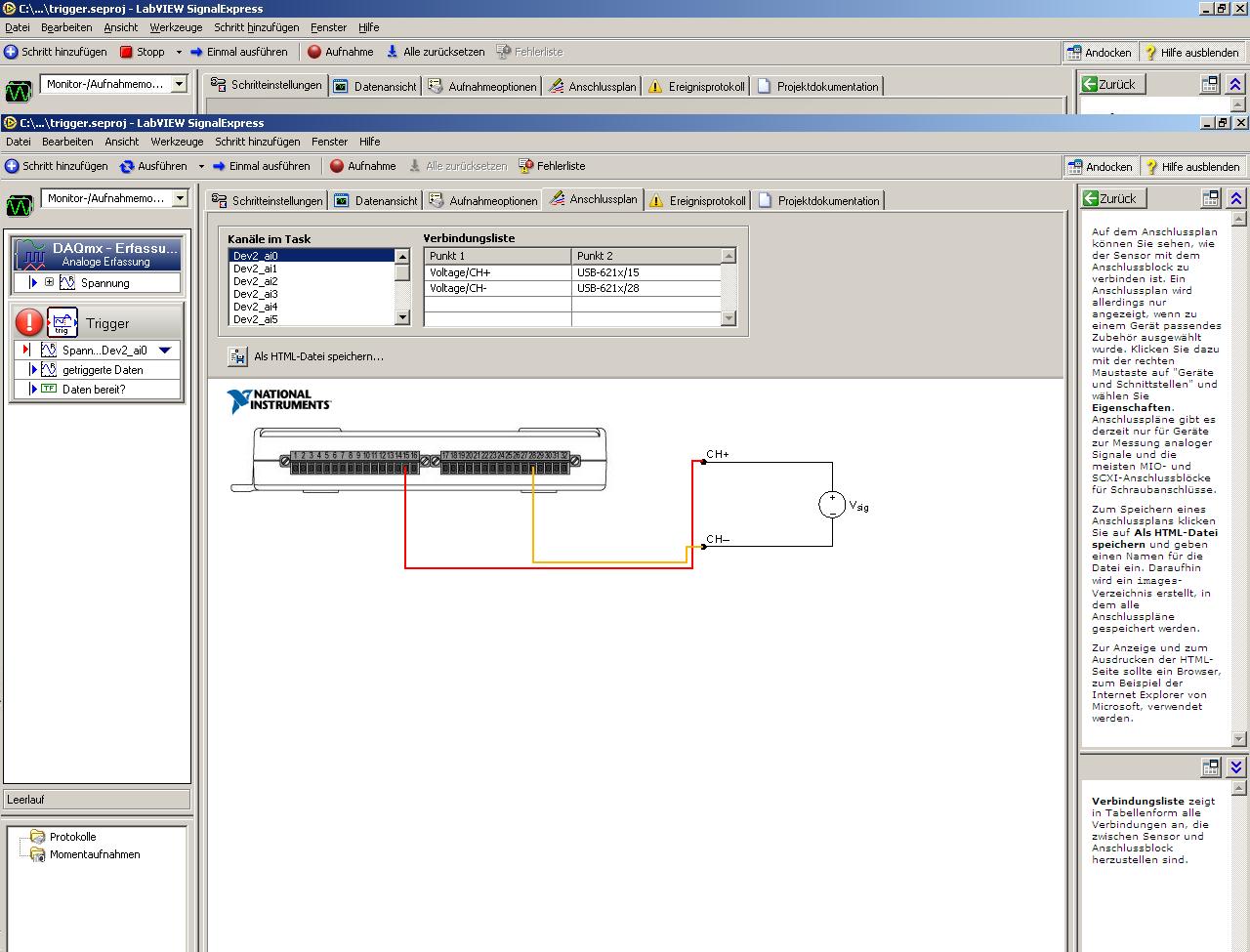Viewport: 1250px width, 952px height.
Task: Switch to Anschlussplan tab in background window
Action: (593, 86)
